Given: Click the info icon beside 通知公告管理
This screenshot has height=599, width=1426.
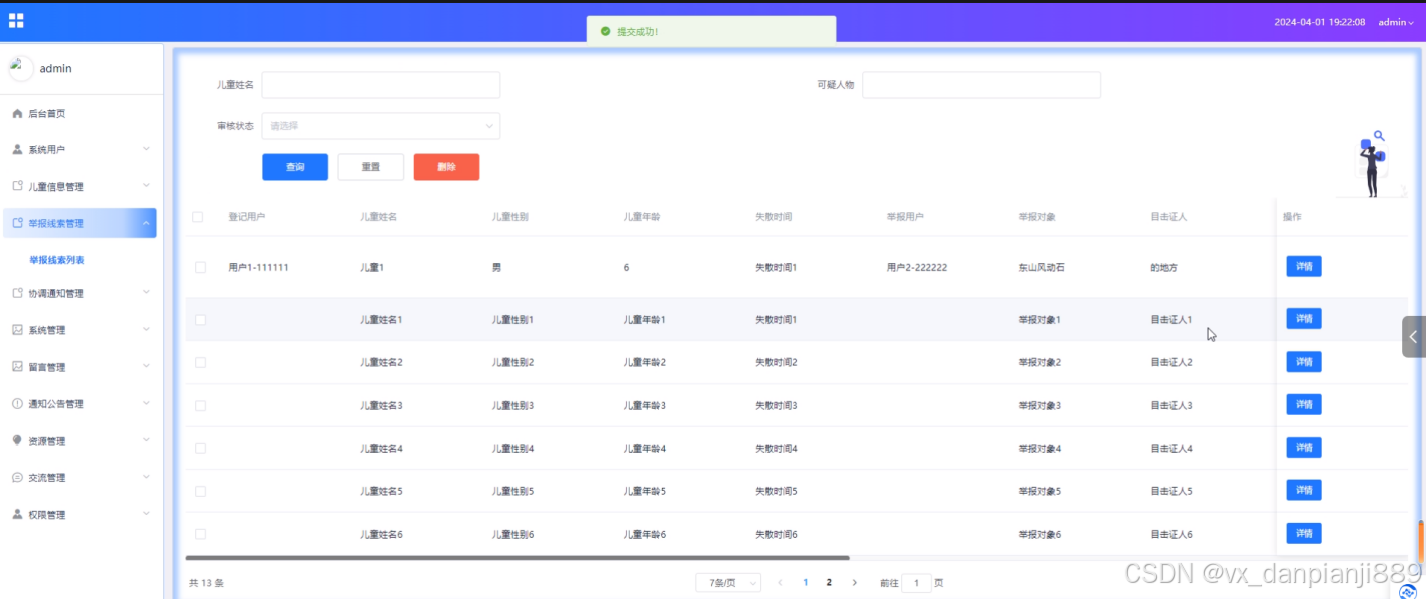Looking at the screenshot, I should (x=17, y=404).
